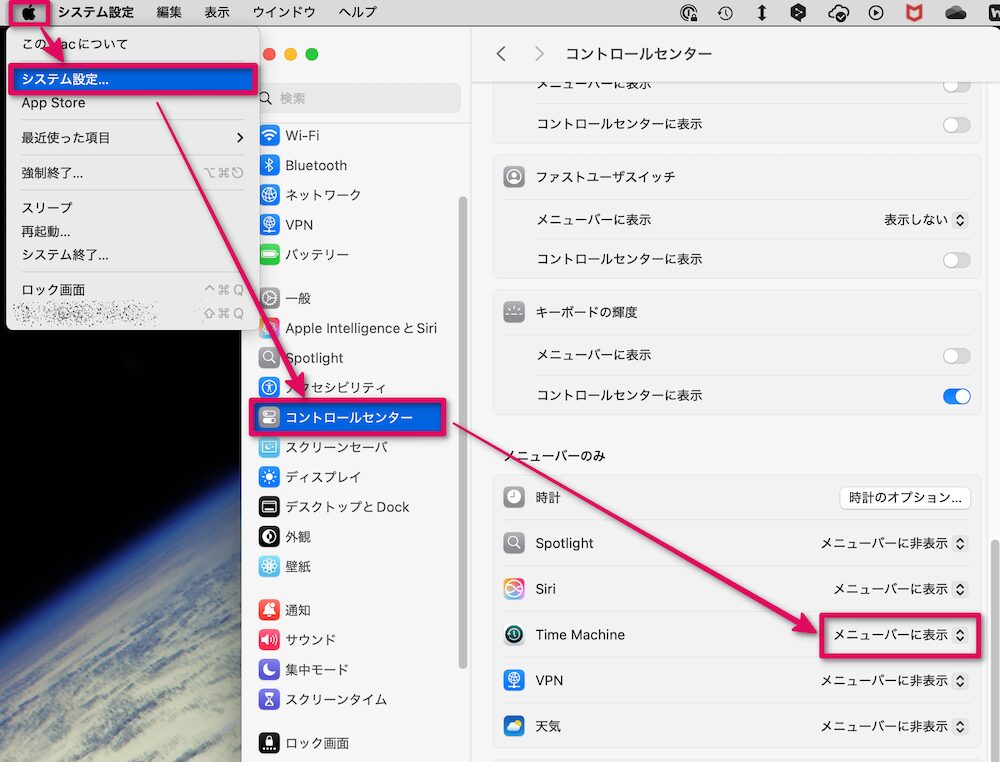
Task: Open the ヘルプ menu
Action: tap(357, 12)
